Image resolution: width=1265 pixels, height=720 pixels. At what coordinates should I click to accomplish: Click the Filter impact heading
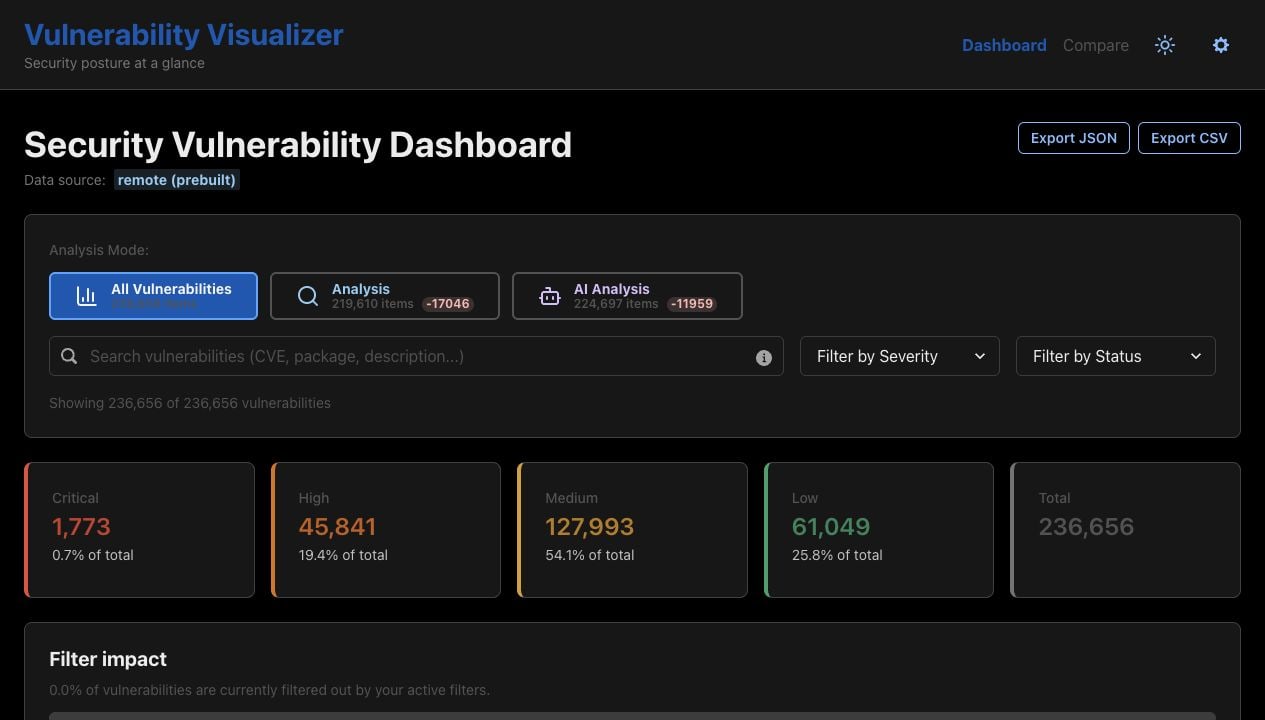pos(108,659)
